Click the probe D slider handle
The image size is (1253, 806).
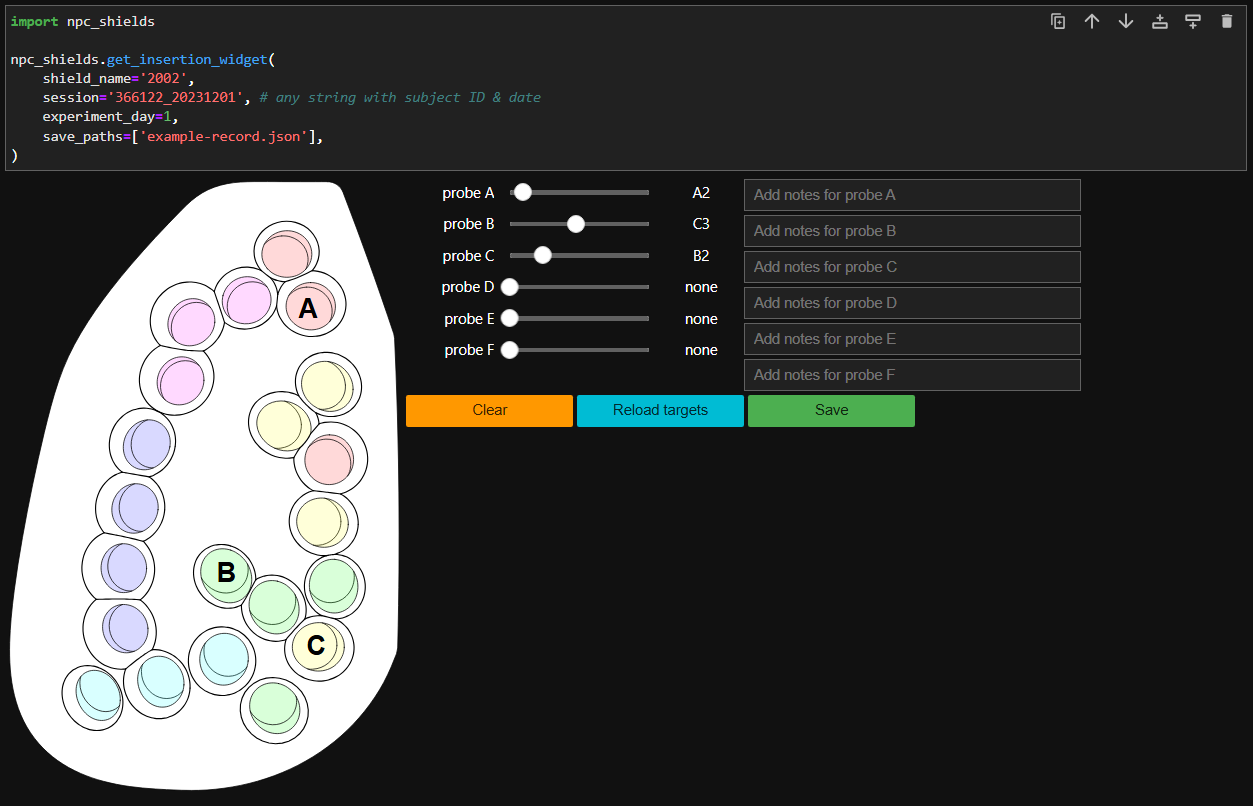pos(510,287)
